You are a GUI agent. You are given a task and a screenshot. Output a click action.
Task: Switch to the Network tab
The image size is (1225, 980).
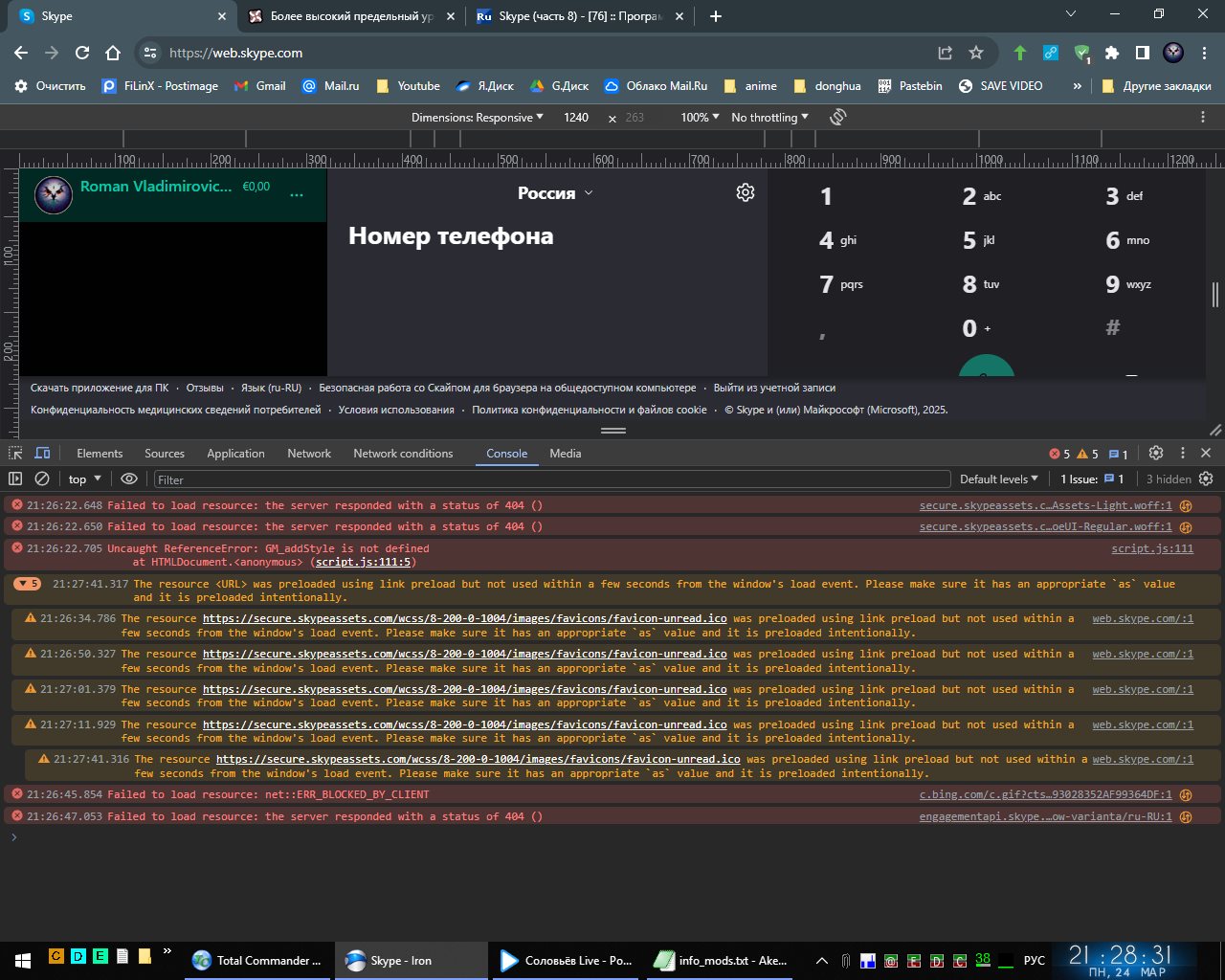[309, 453]
